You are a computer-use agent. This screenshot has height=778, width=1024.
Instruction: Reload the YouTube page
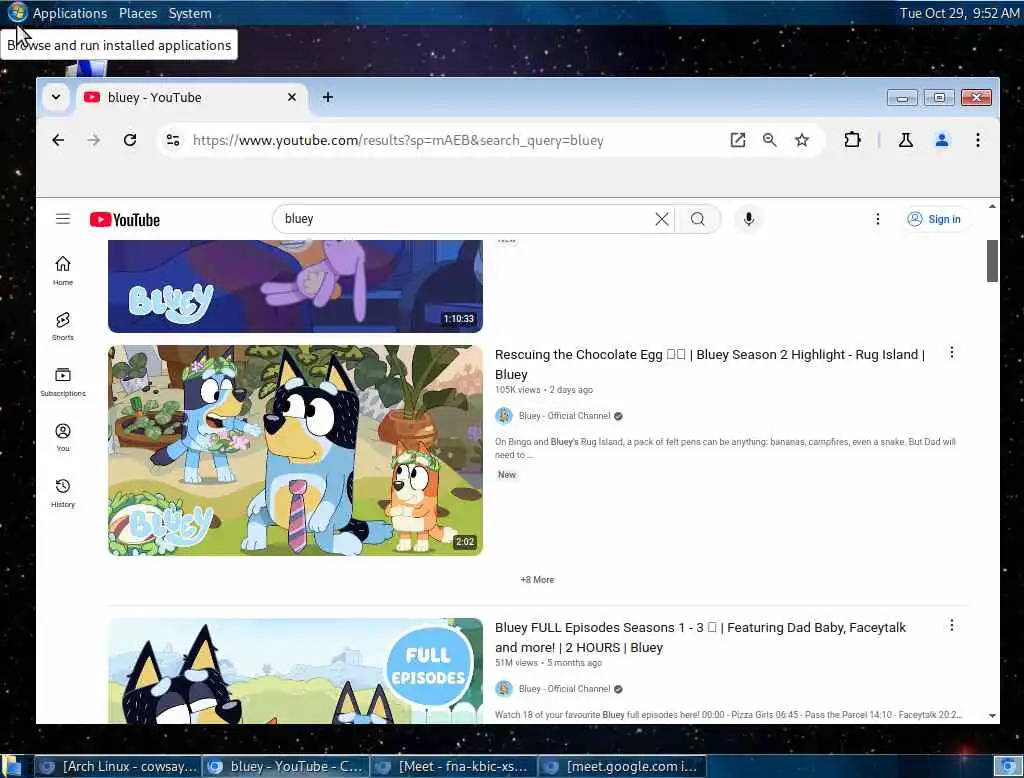130,140
